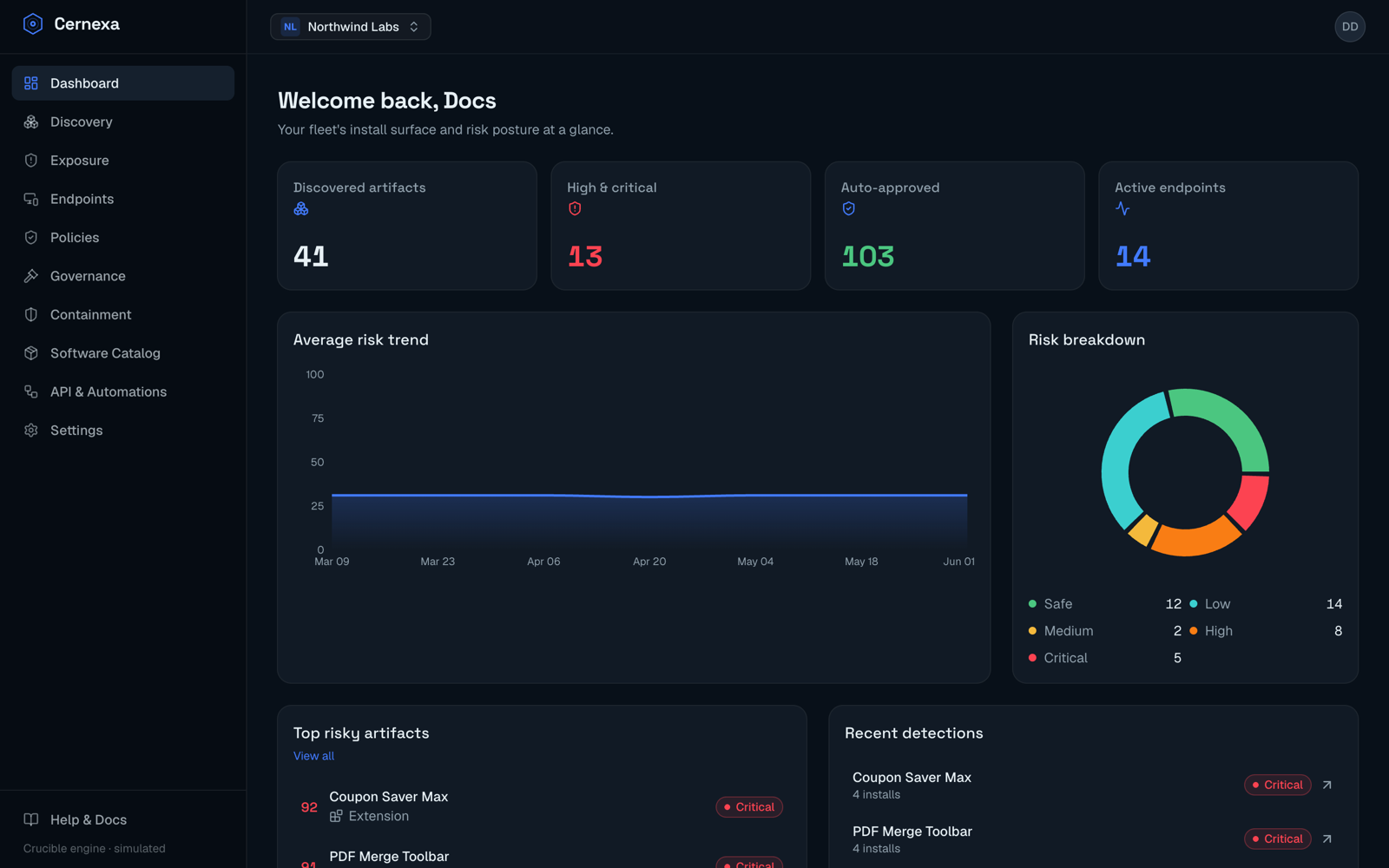Click the up-down chevron beside Northwind Labs

tap(414, 27)
